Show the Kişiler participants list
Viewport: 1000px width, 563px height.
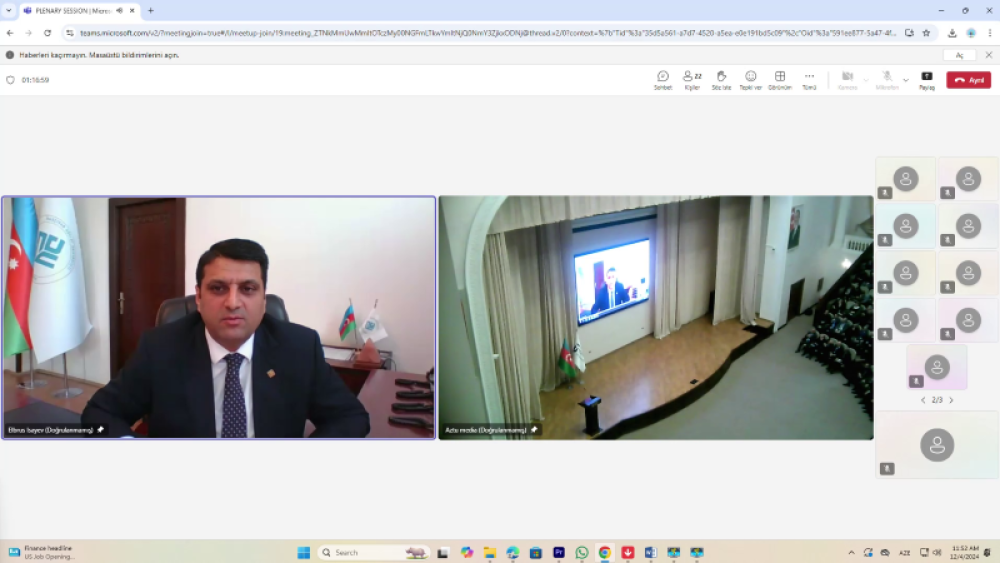pyautogui.click(x=691, y=79)
